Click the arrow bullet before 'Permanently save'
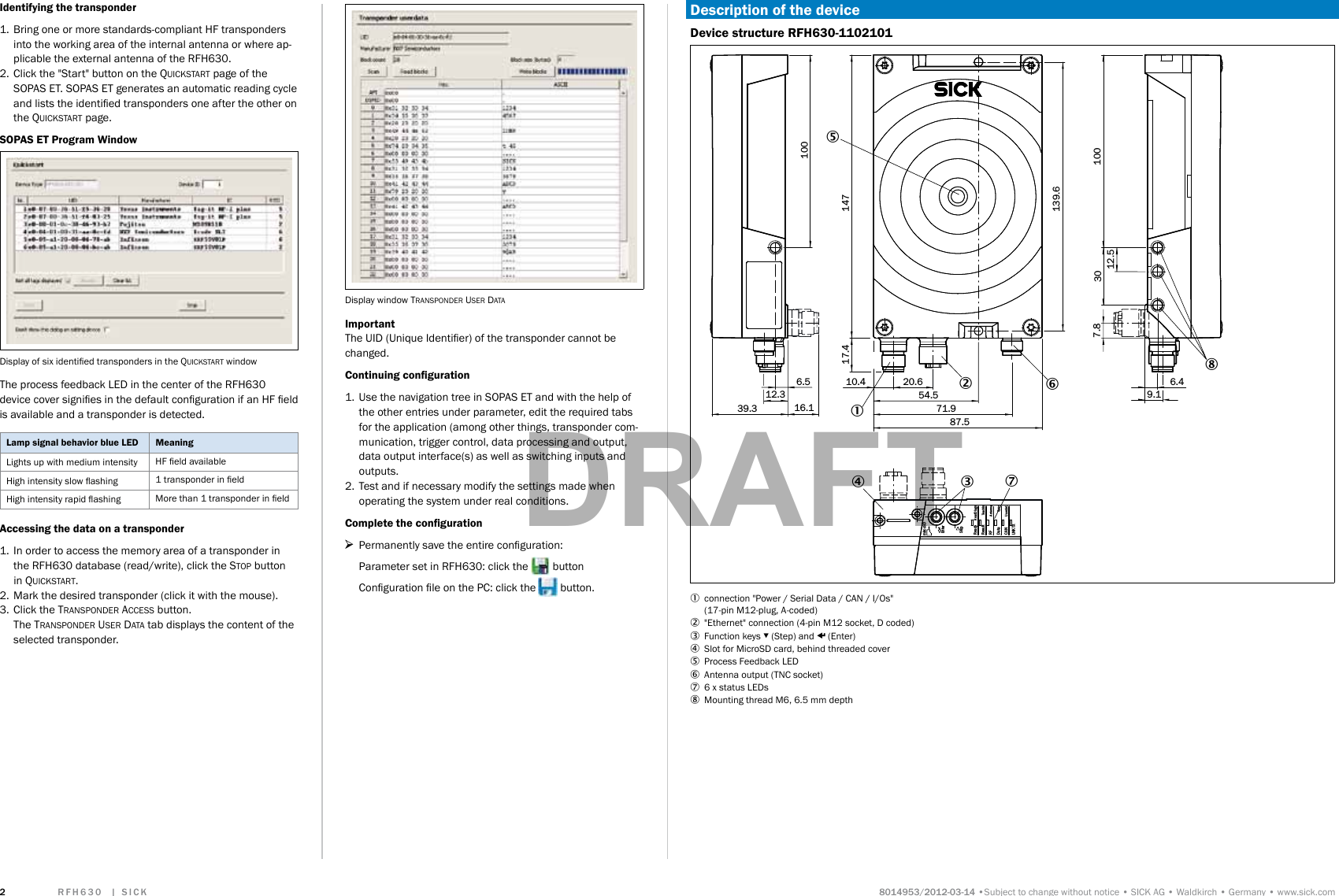This screenshot has height=896, width=1339. click(x=349, y=545)
